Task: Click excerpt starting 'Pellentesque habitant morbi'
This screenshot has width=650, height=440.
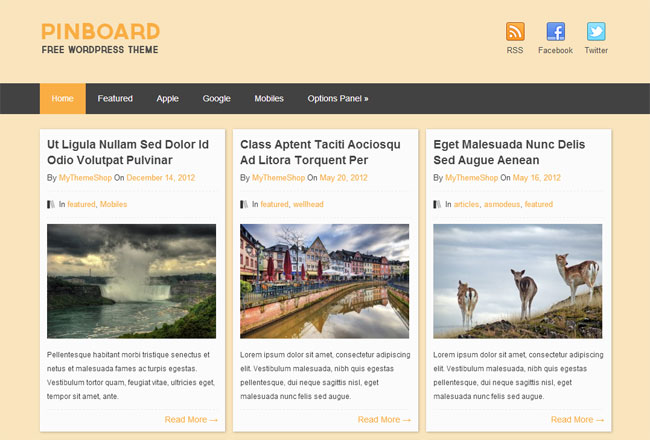Action: tap(131, 376)
